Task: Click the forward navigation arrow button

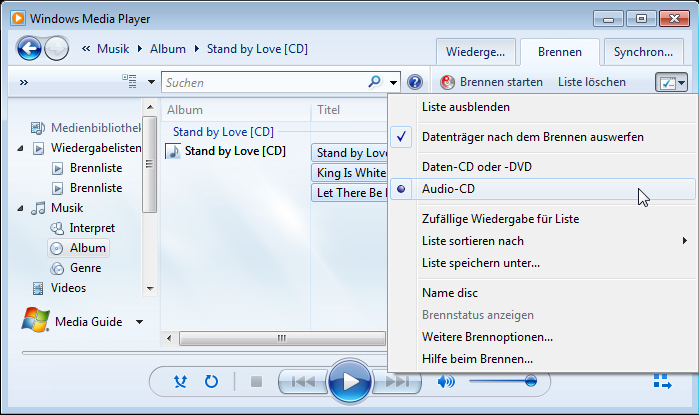Action: coord(57,48)
